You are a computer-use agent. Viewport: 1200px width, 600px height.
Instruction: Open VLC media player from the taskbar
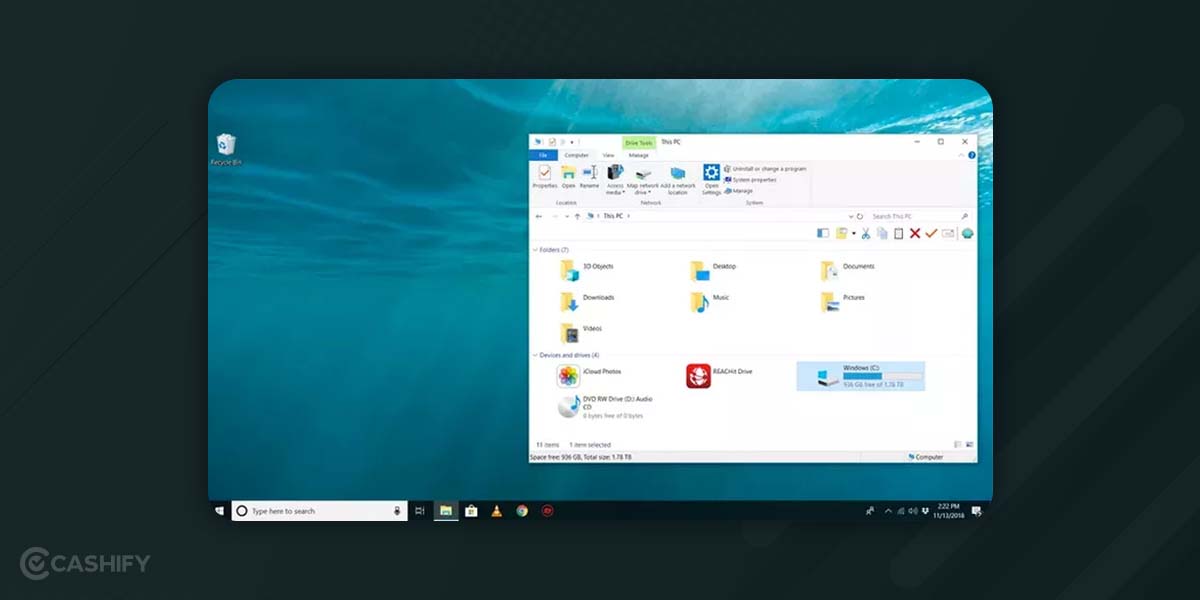496,511
